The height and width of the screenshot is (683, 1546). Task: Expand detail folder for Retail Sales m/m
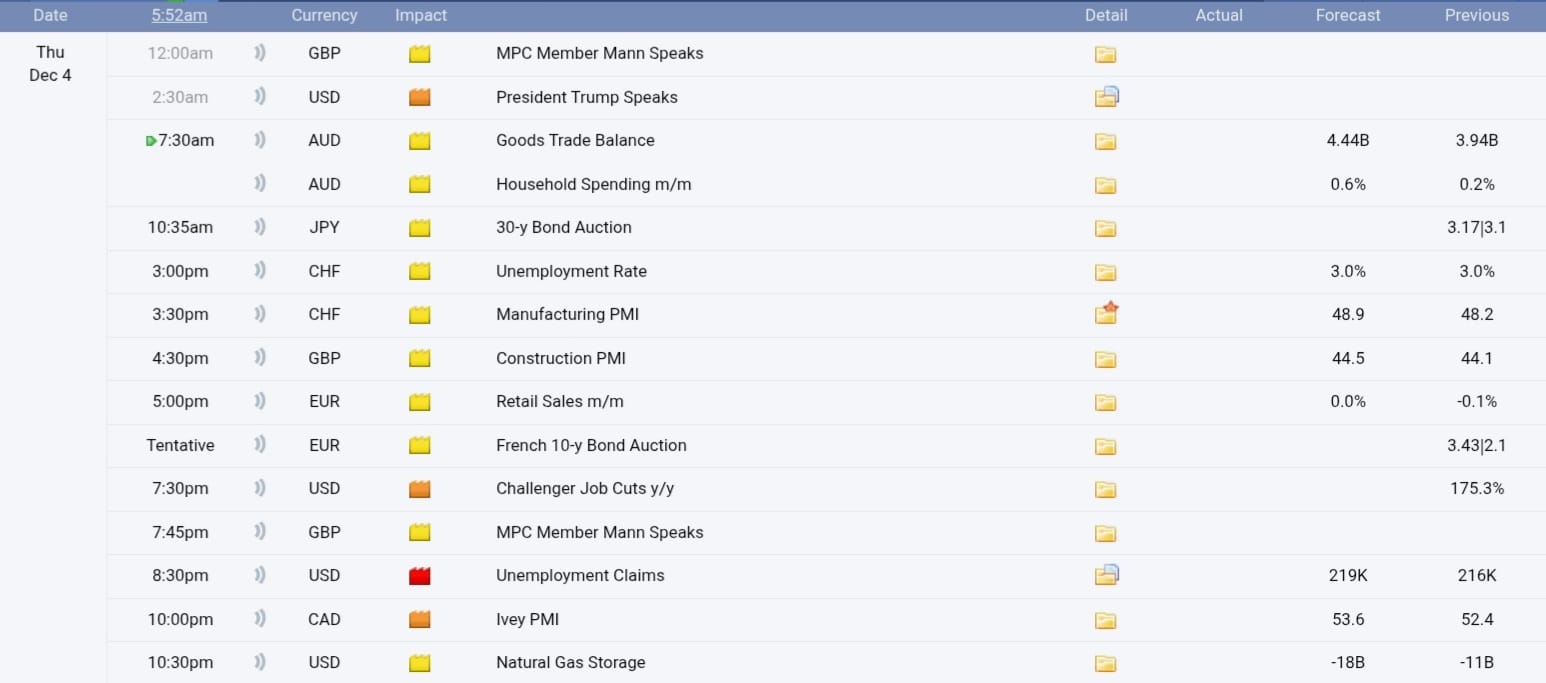(x=1105, y=402)
